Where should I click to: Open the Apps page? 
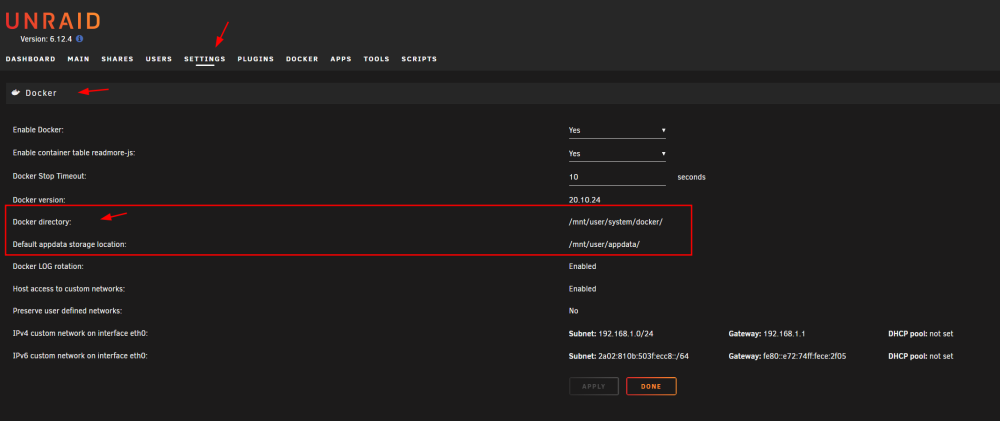(x=341, y=59)
